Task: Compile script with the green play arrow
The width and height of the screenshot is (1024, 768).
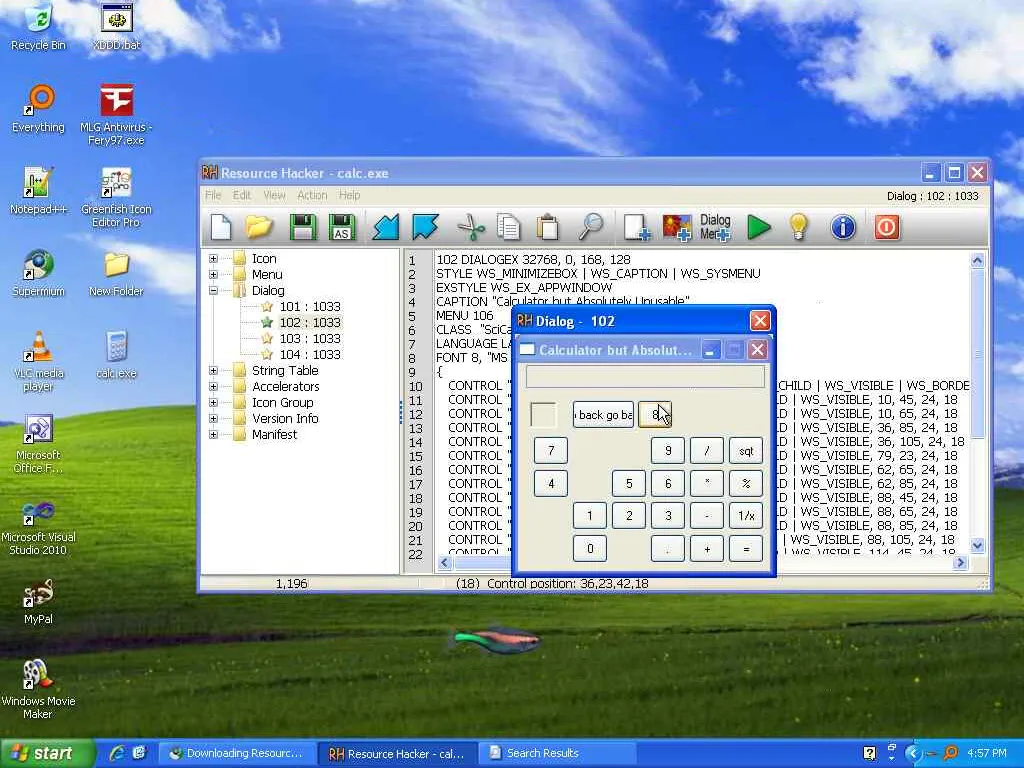Action: [758, 227]
